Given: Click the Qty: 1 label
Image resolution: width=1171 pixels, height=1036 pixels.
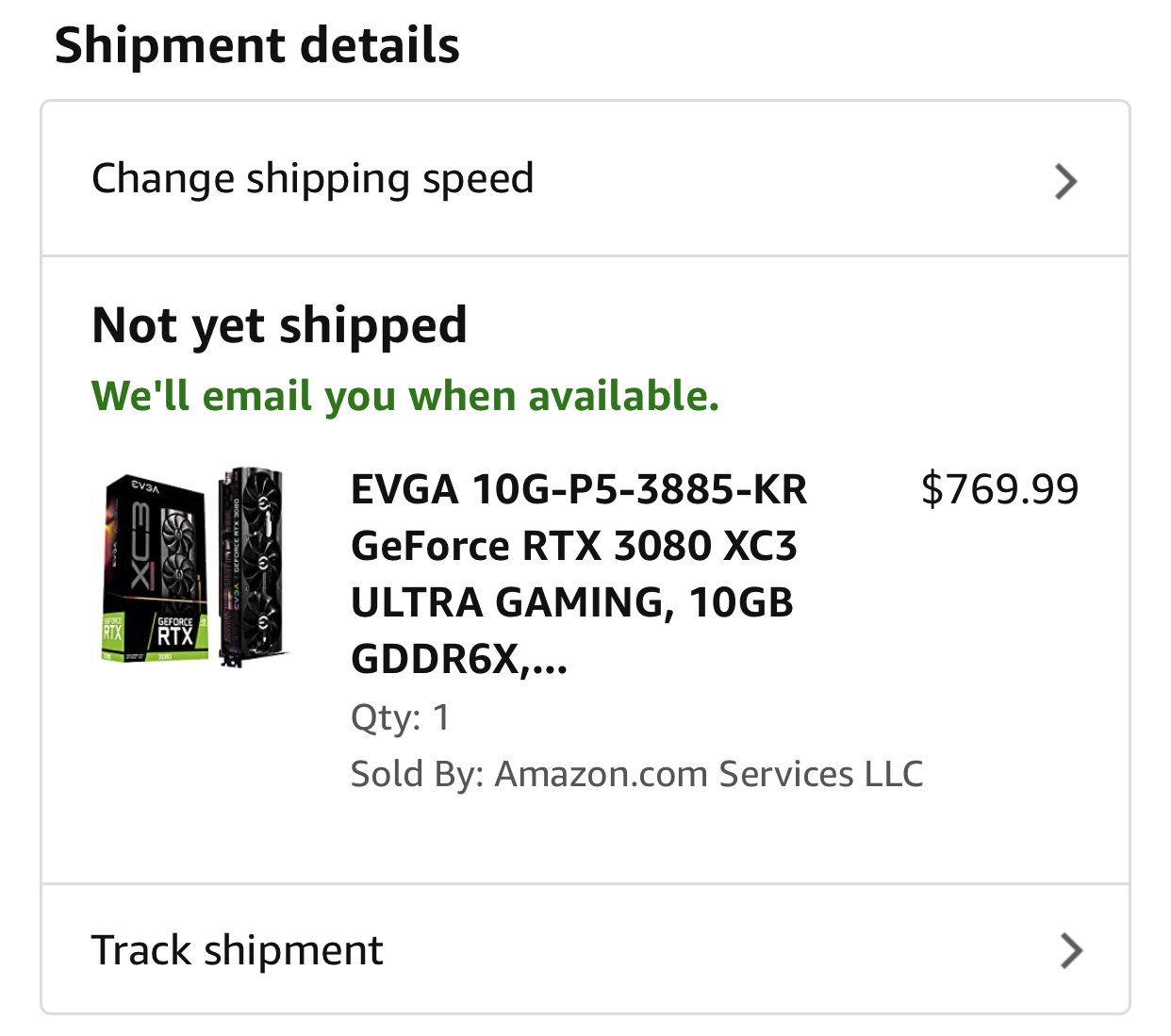Looking at the screenshot, I should point(400,717).
